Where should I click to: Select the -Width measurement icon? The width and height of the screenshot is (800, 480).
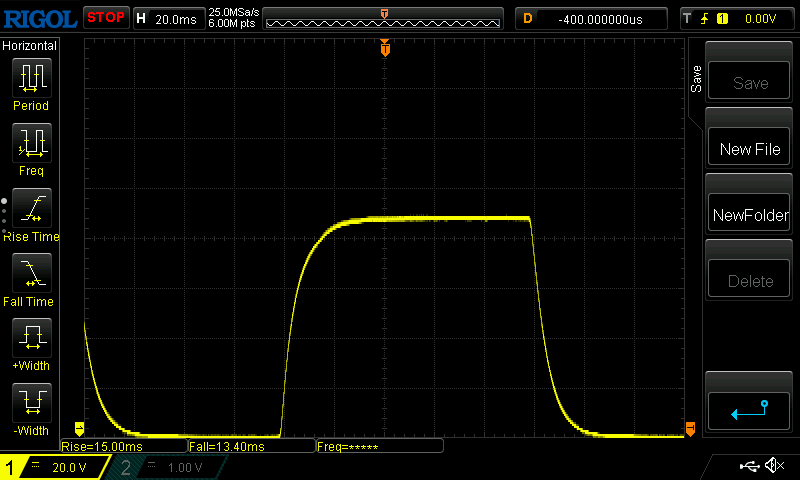pyautogui.click(x=32, y=402)
